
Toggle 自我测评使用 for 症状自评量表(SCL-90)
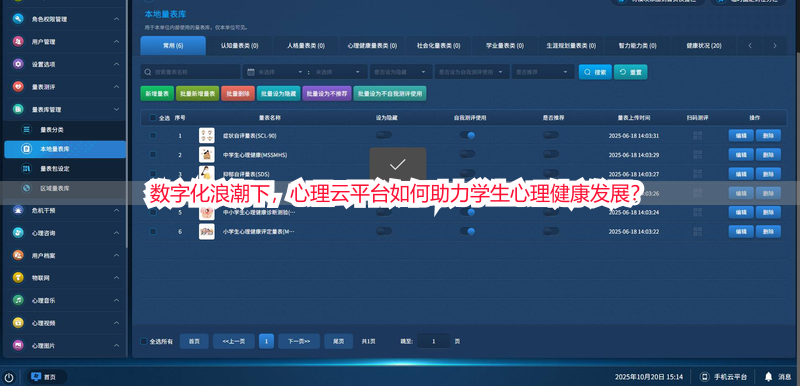tap(467, 135)
